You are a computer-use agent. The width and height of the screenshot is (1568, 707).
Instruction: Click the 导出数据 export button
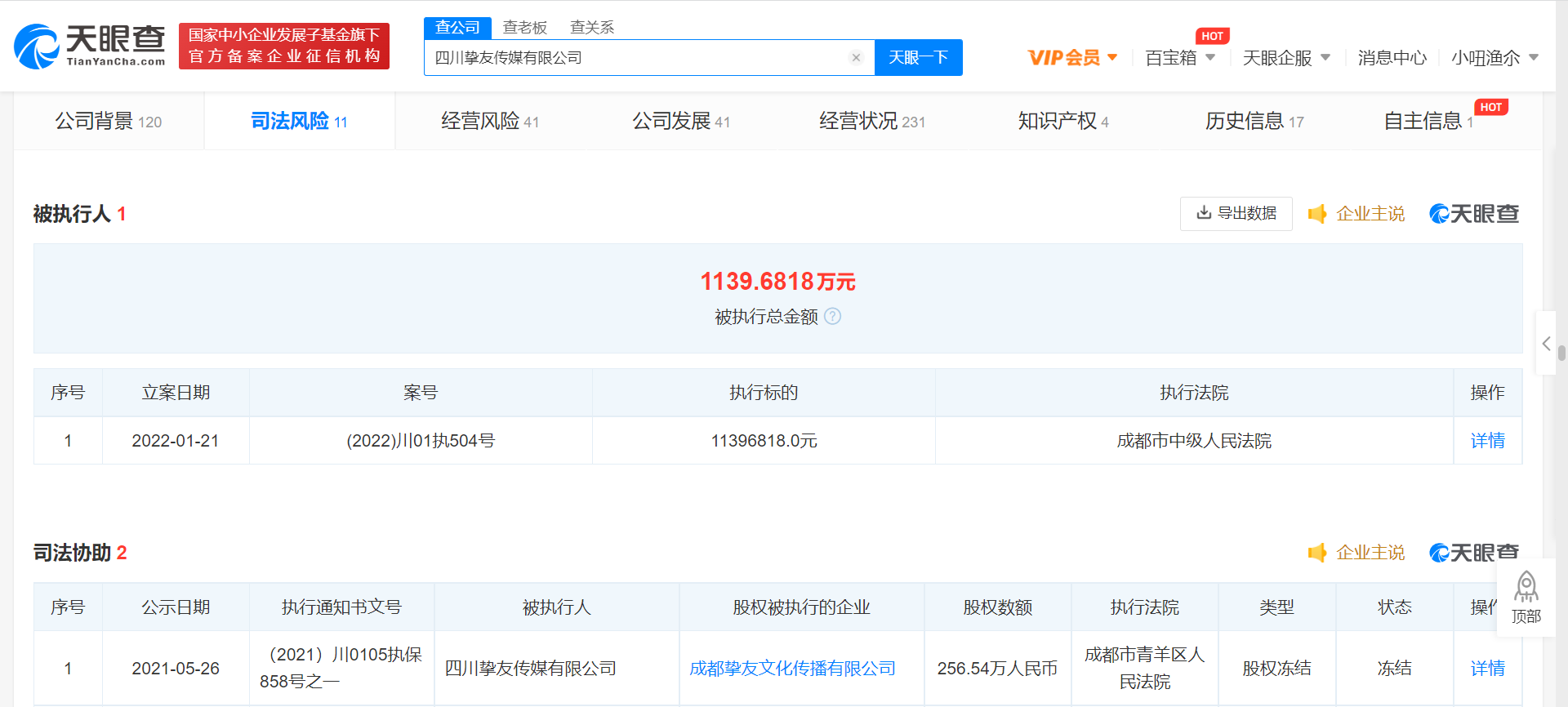(1236, 214)
